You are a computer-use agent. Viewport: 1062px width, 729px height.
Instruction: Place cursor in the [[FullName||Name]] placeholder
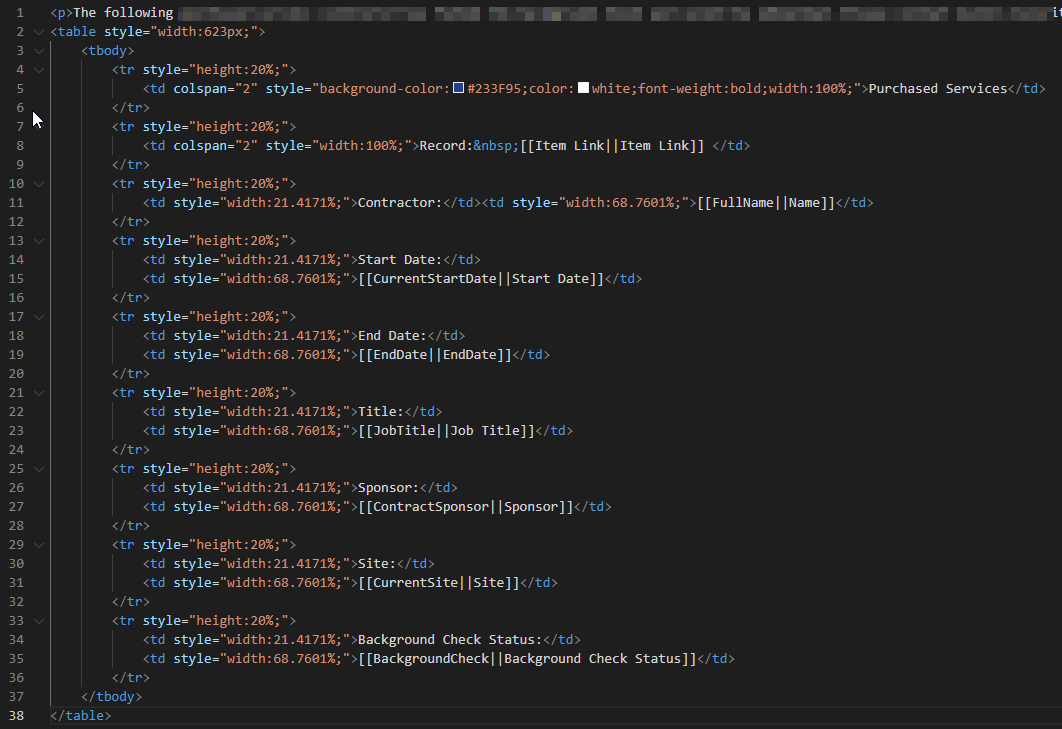(767, 203)
